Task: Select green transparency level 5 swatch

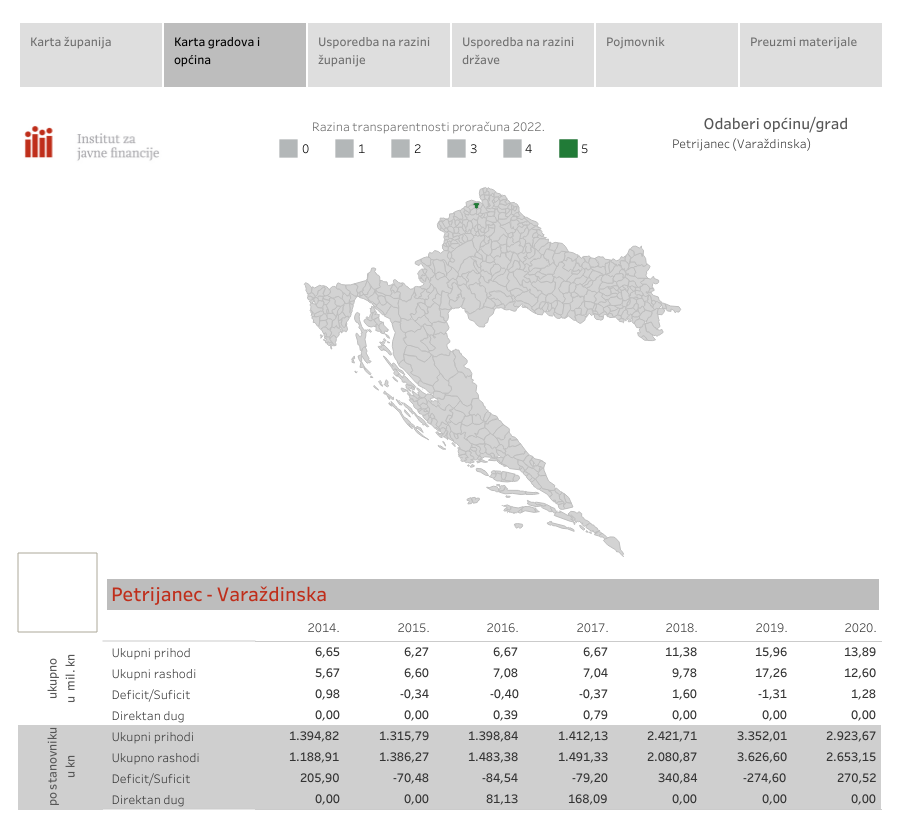Action: tap(568, 149)
